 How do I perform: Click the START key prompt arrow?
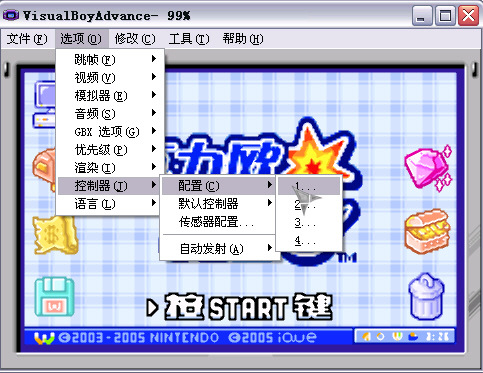click(152, 308)
